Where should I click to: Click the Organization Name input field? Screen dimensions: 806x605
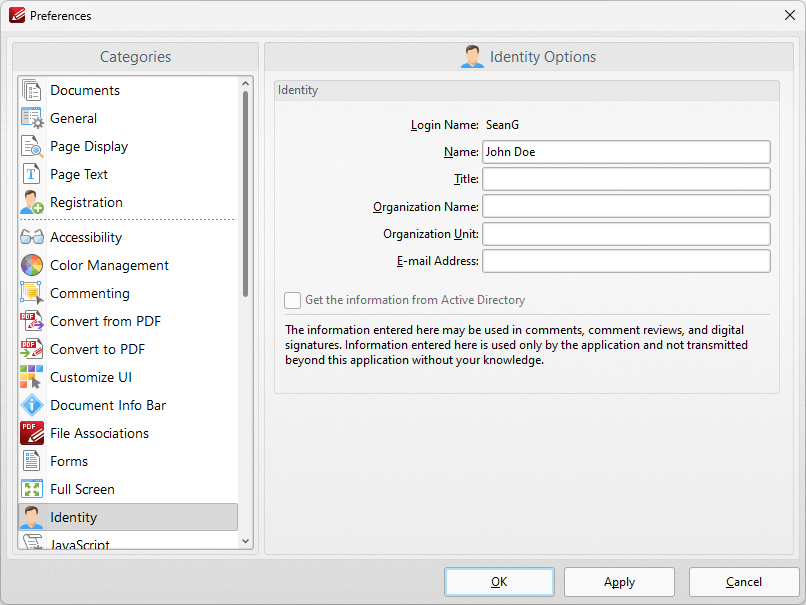click(626, 207)
